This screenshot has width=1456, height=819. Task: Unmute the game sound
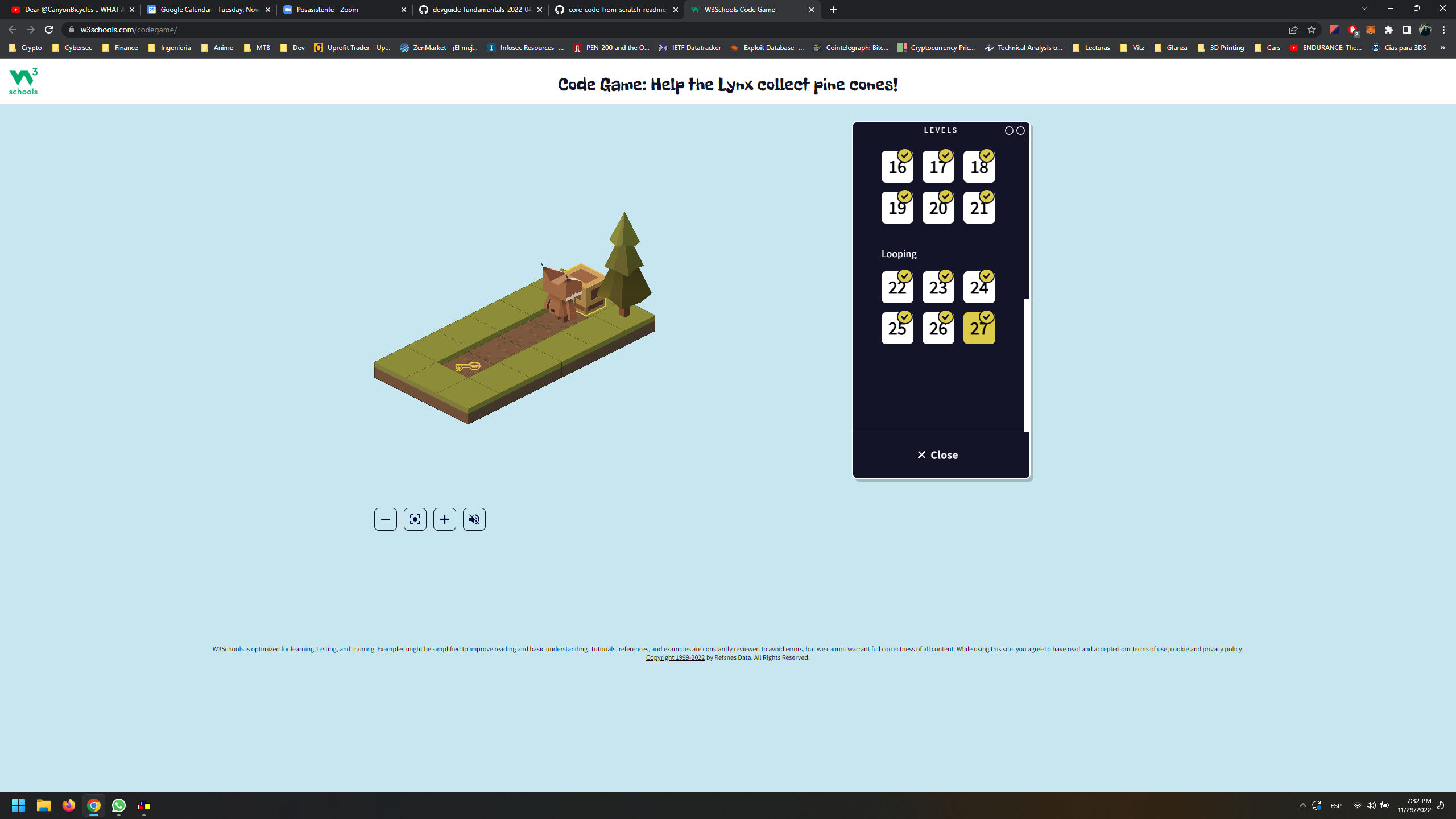pos(474,519)
